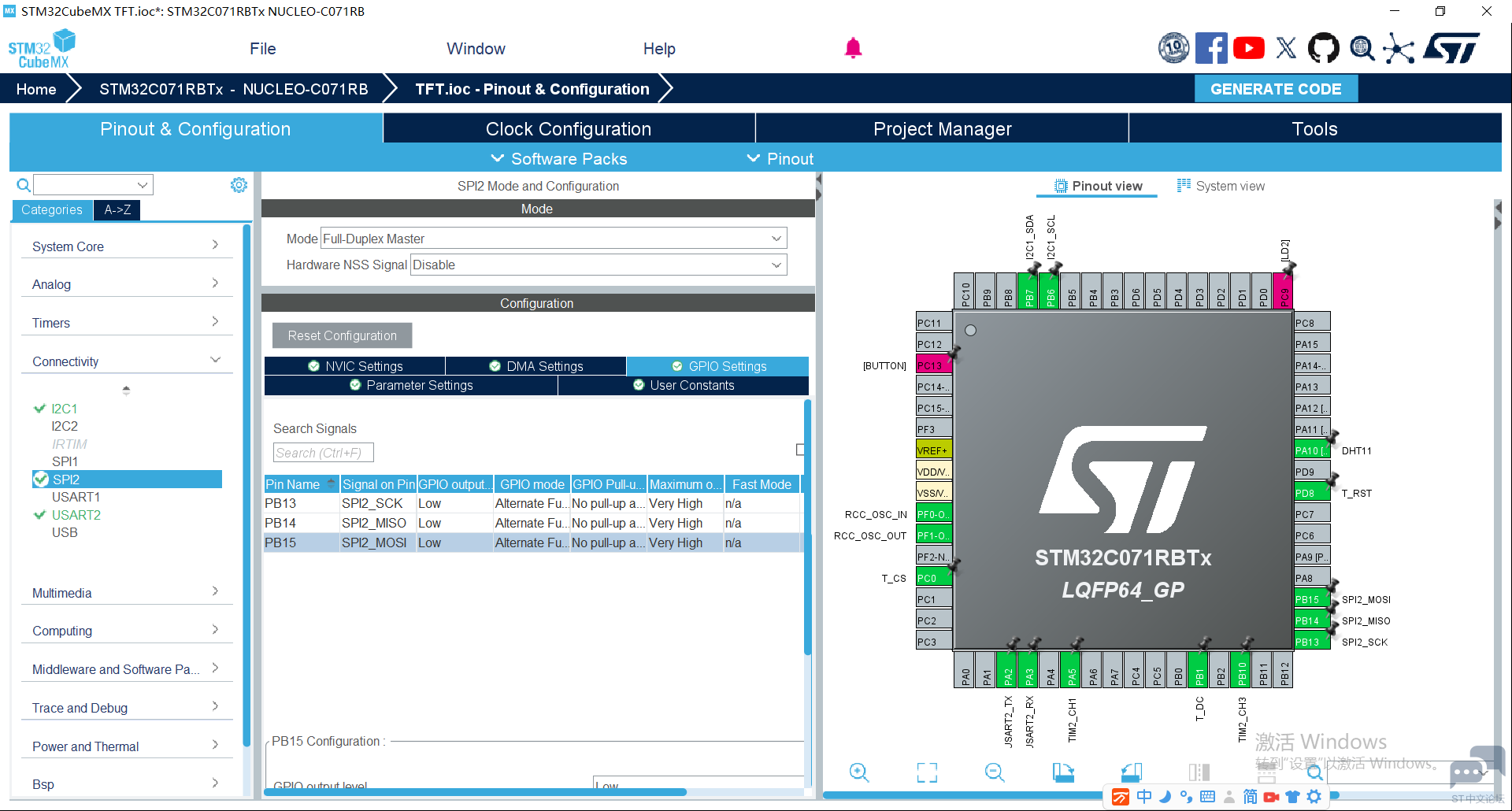Open the YouTube icon link
Screen dimensions: 1512x811
click(1249, 48)
